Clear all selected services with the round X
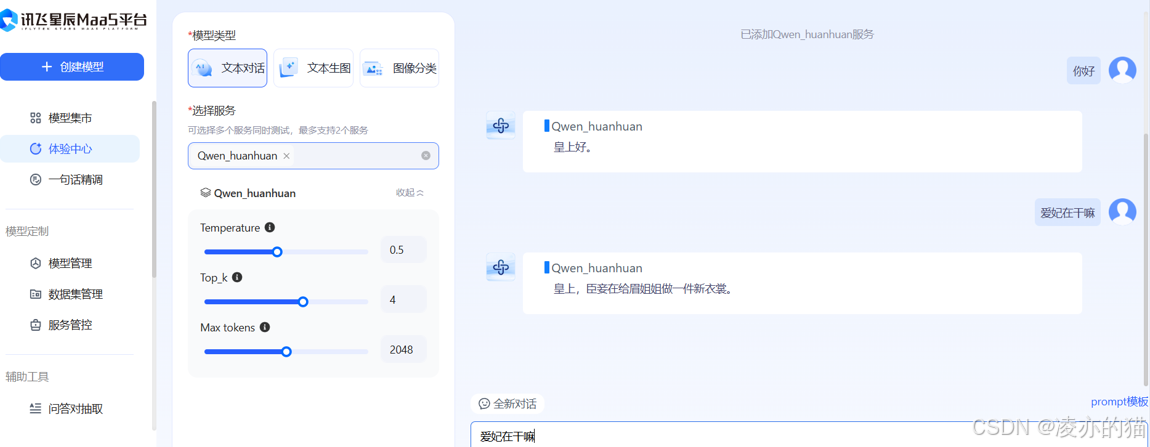The width and height of the screenshot is (1150, 447). tap(425, 156)
